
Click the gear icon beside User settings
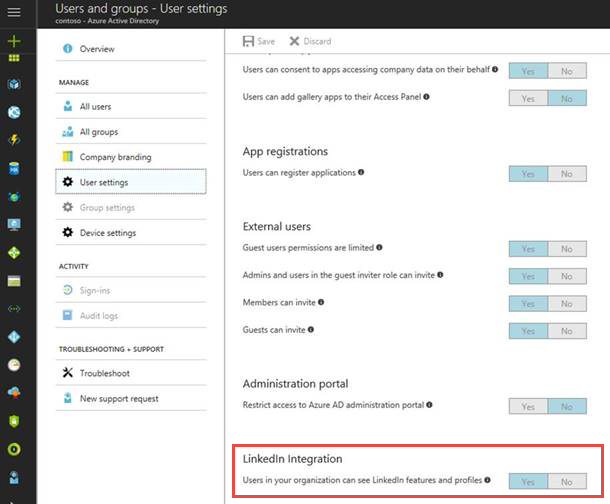[68, 182]
